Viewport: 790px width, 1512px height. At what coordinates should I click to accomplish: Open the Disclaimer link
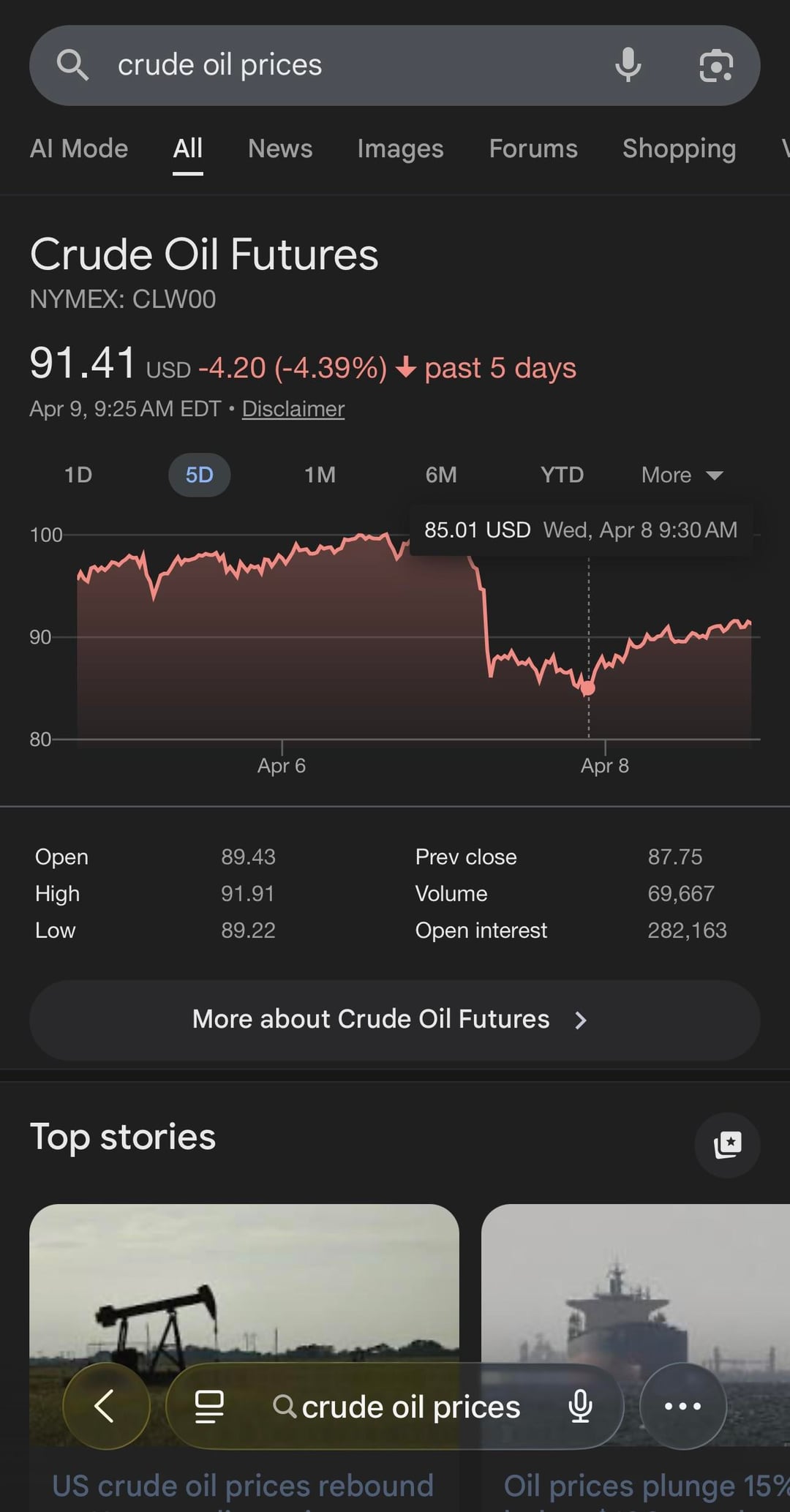click(x=293, y=409)
